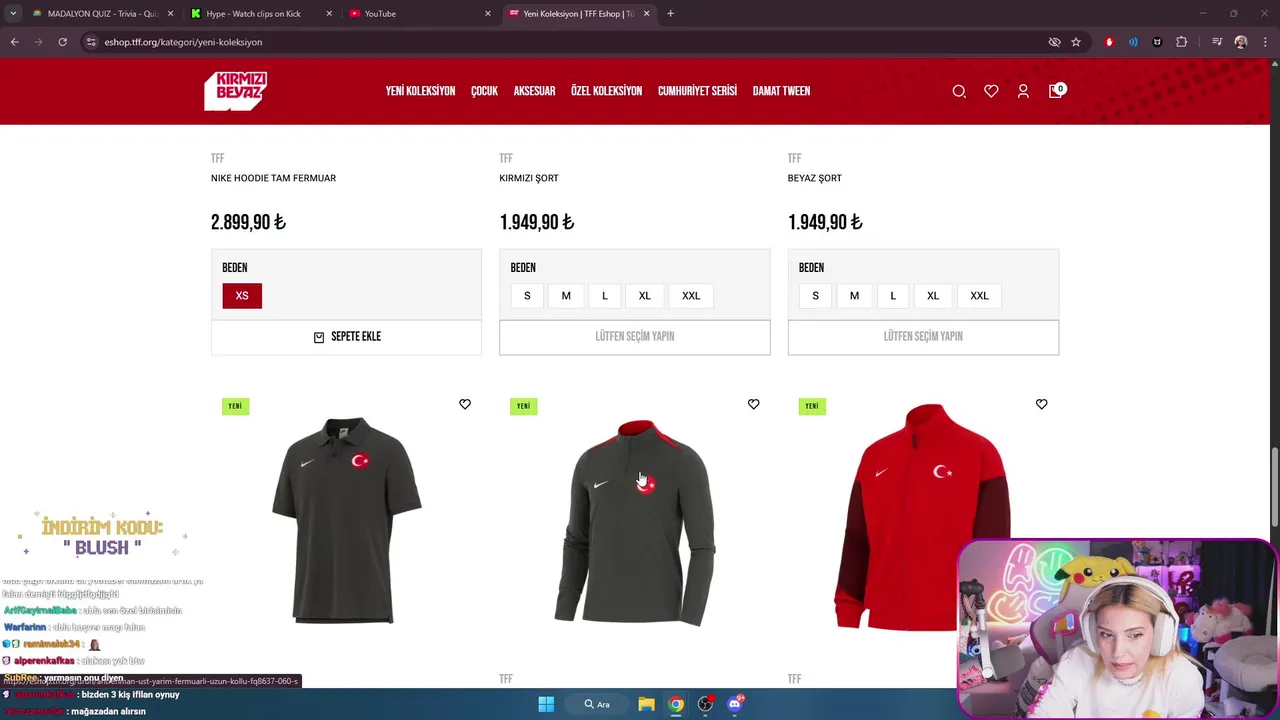Open OBS Studio from taskbar
Viewport: 1280px width, 720px height.
(x=705, y=704)
